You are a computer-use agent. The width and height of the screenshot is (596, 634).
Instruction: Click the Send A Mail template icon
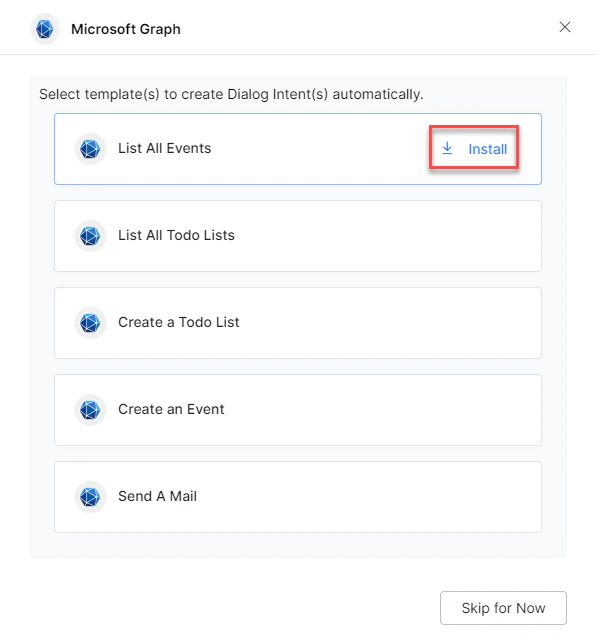click(90, 497)
